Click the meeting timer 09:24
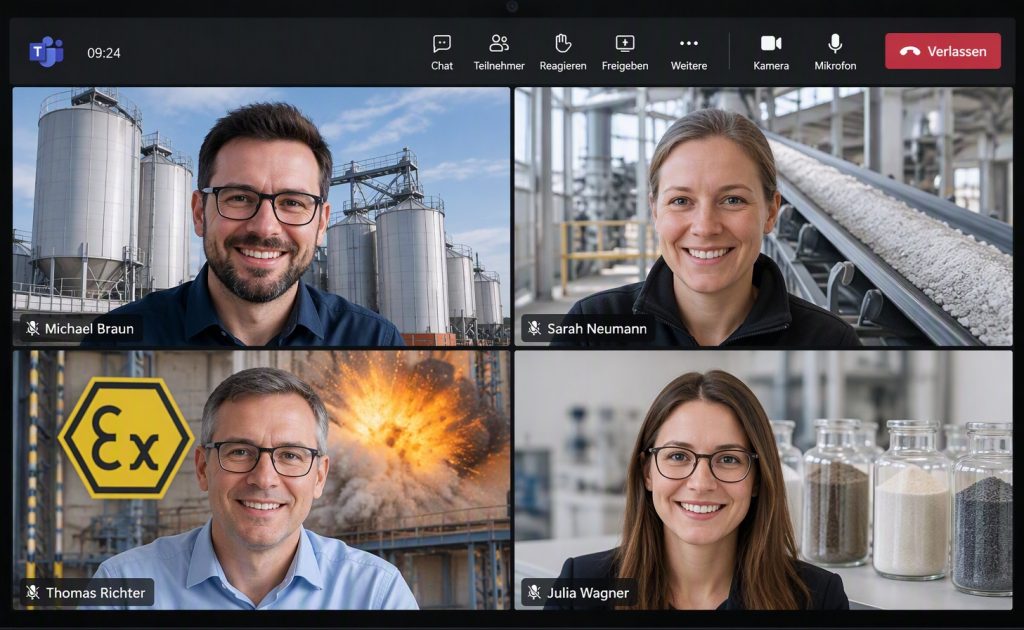1024x630 pixels. click(x=104, y=53)
